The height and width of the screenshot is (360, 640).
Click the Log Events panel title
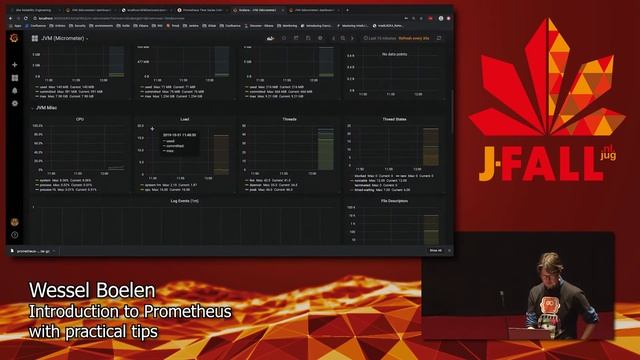[x=184, y=201]
